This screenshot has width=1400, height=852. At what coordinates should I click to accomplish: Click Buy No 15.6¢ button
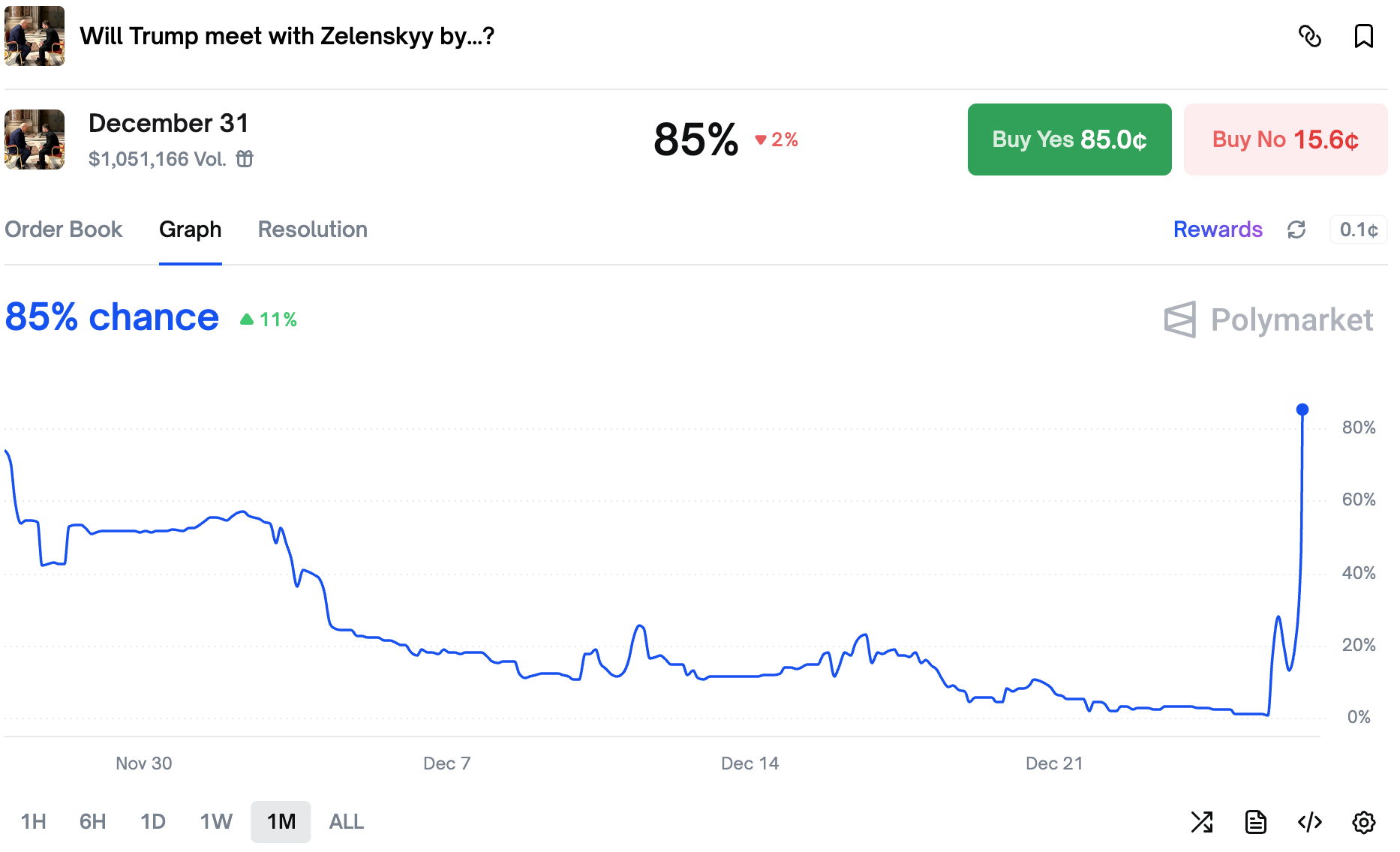point(1285,139)
